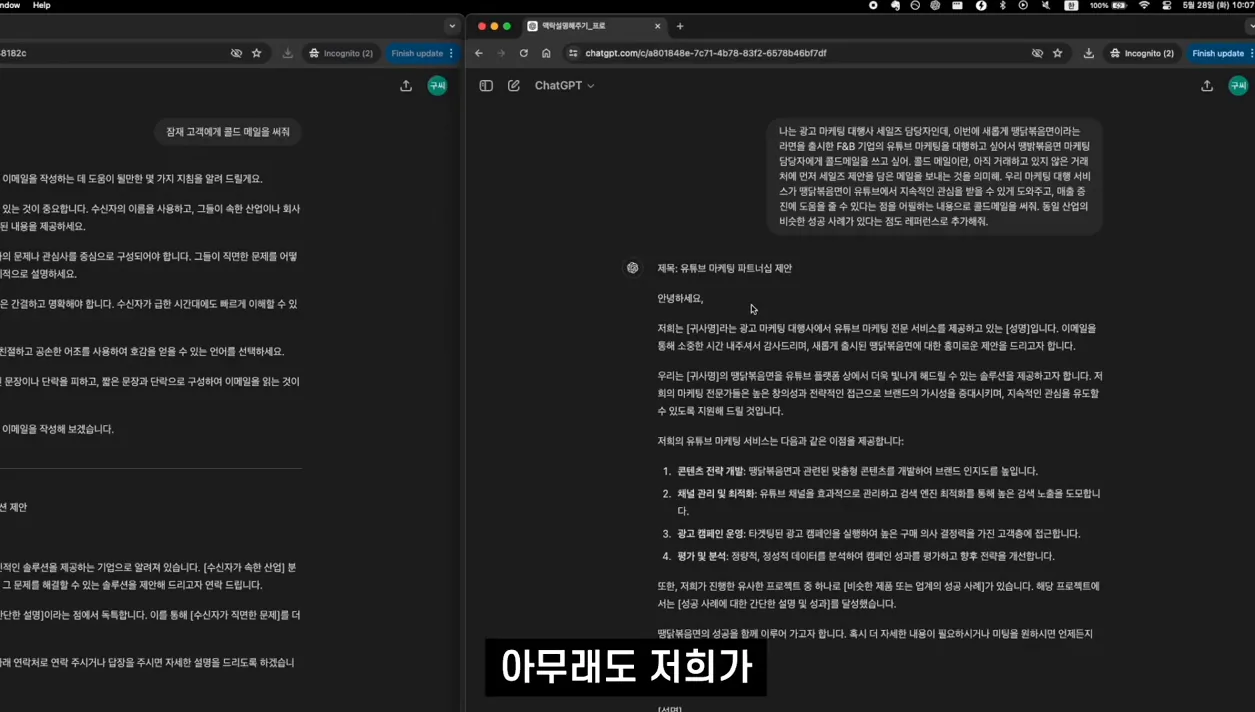The width and height of the screenshot is (1255, 712).
Task: Toggle tracking protection eye icon in right window
Action: [x=1037, y=53]
